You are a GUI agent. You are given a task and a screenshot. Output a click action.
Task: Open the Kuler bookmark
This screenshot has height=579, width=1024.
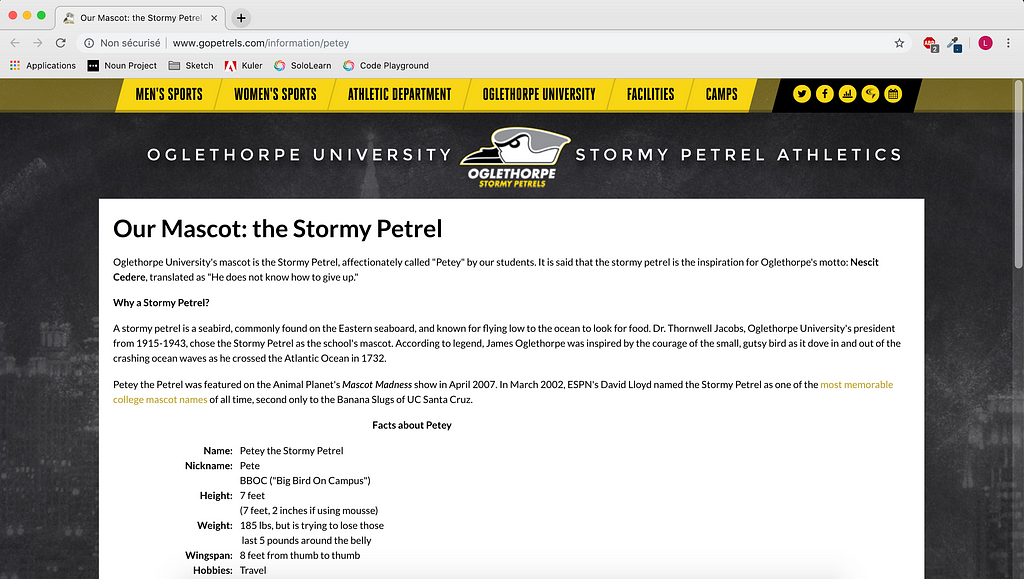244,65
